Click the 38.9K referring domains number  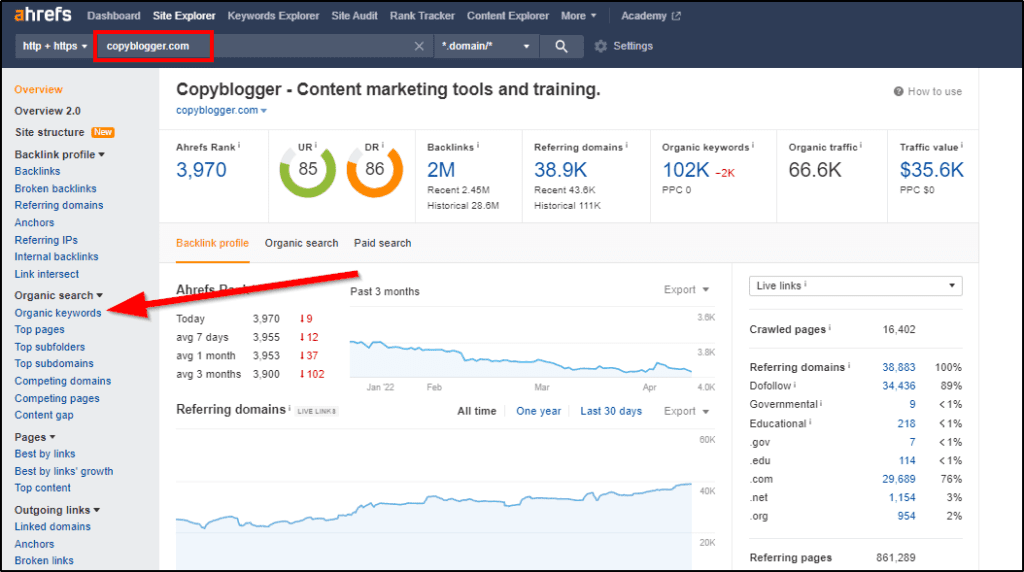coord(560,170)
